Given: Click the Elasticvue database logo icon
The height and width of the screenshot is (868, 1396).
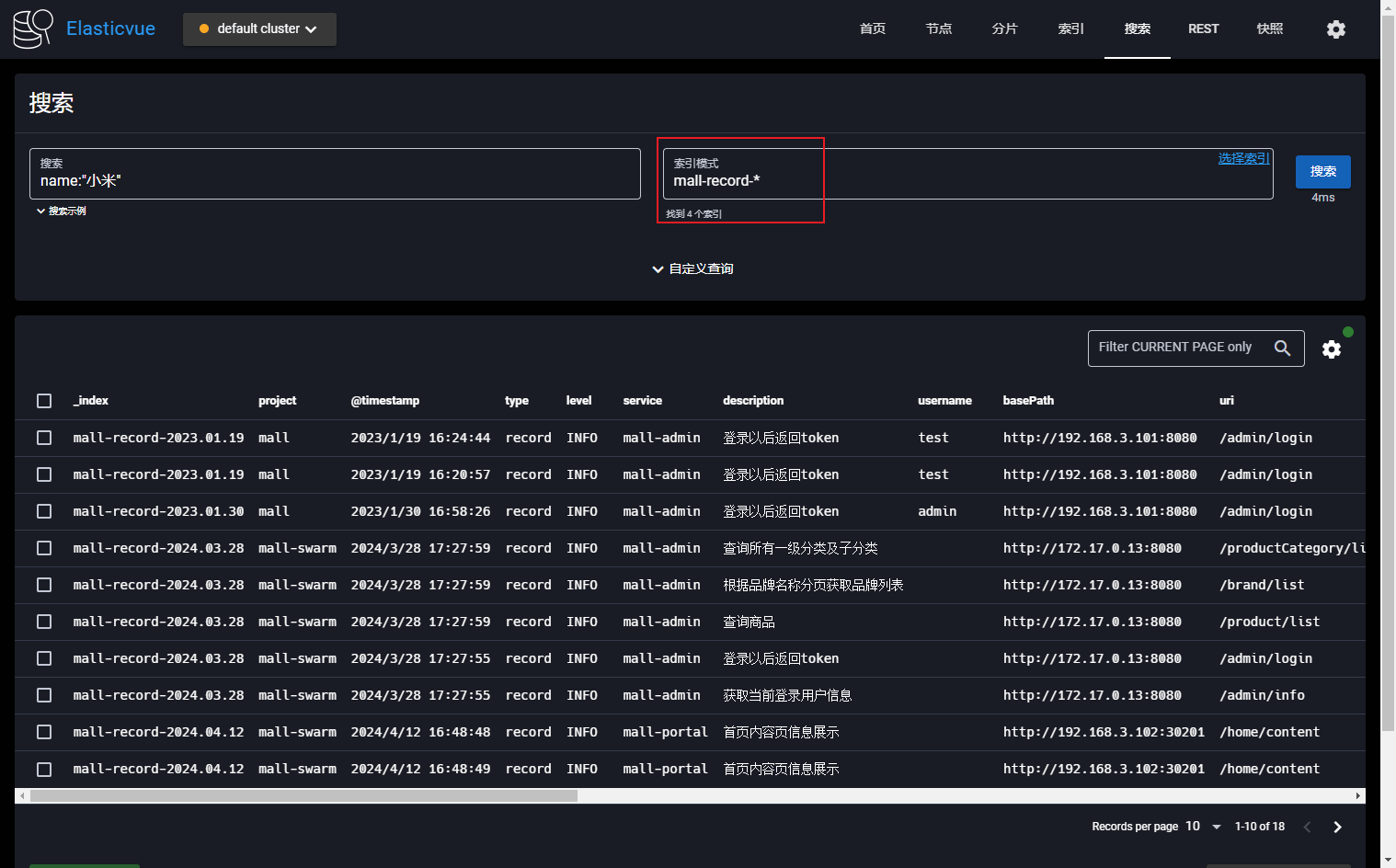Looking at the screenshot, I should pyautogui.click(x=33, y=29).
